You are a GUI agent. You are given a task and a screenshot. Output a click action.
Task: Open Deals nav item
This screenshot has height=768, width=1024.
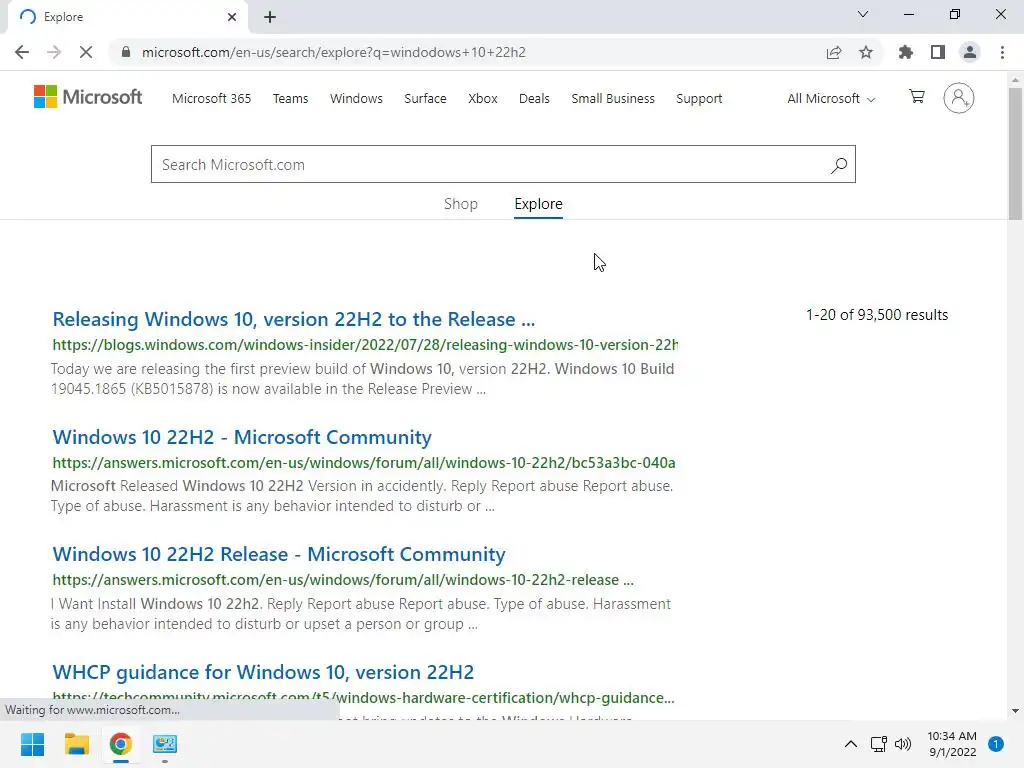[534, 99]
